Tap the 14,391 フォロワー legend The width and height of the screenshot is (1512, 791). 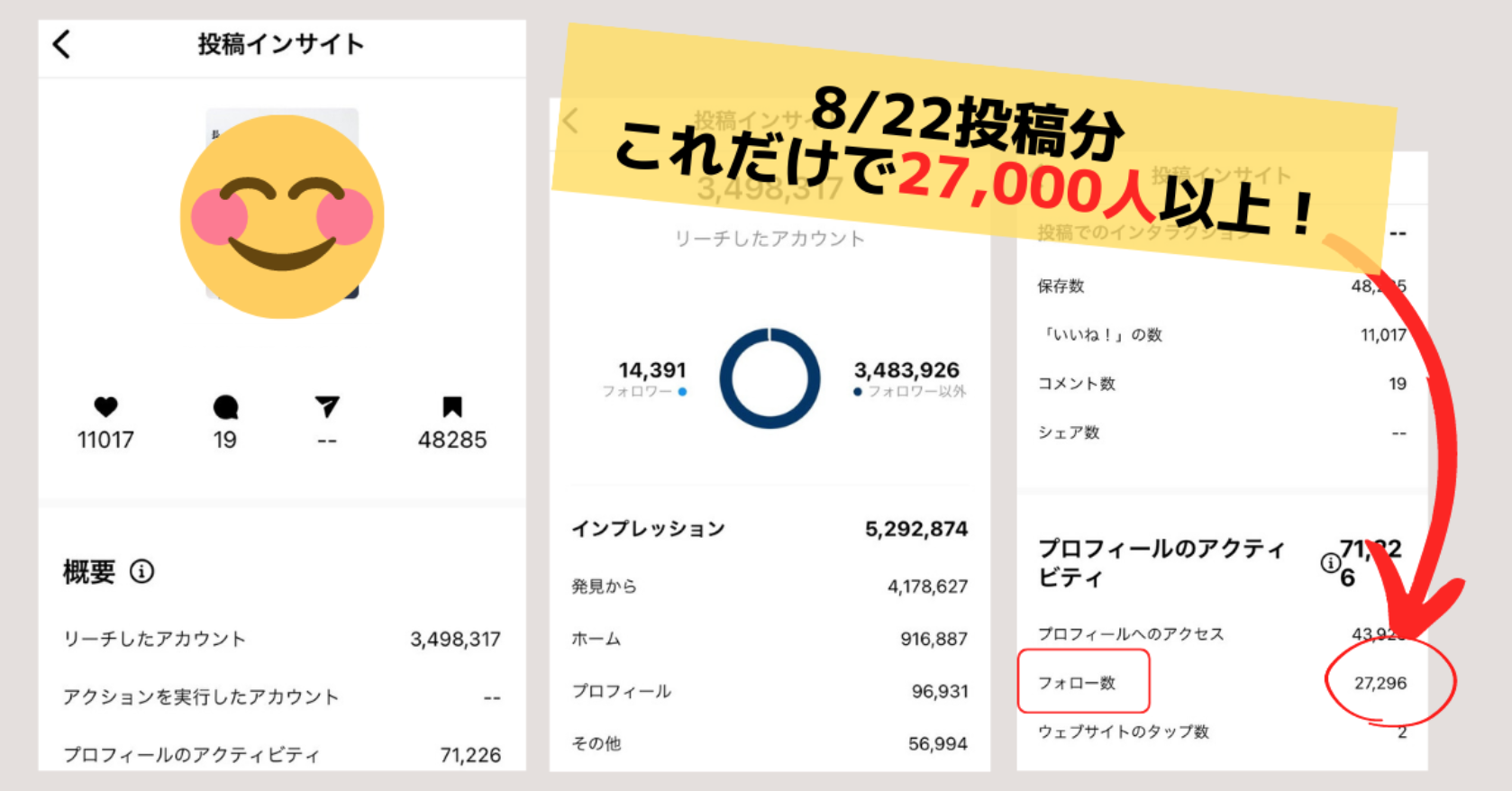point(645,379)
